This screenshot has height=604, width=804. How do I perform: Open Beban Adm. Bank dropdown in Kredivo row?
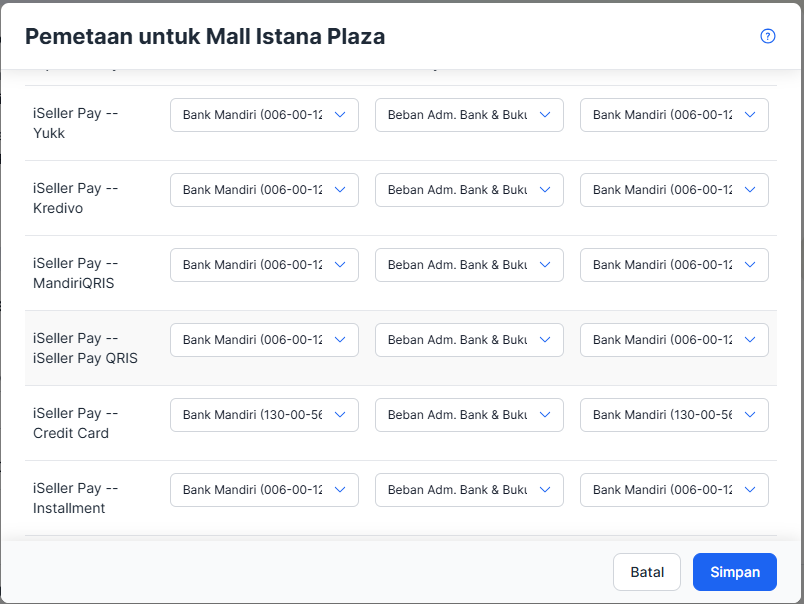469,190
